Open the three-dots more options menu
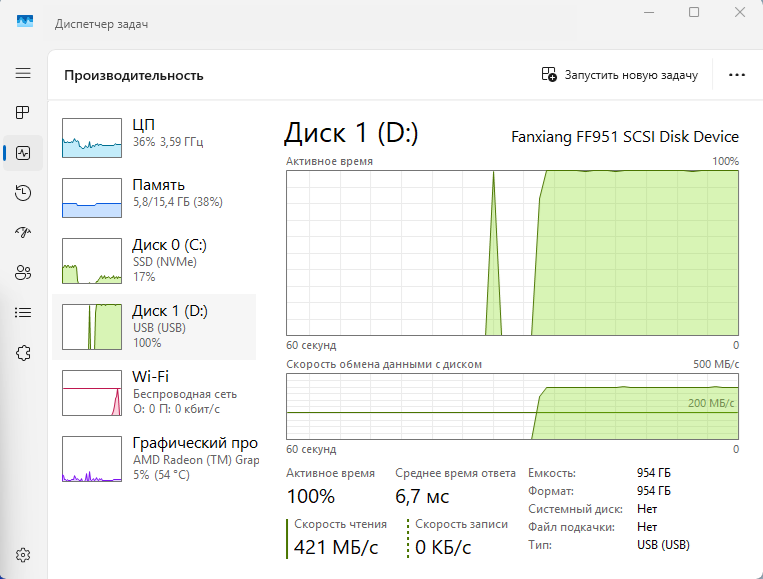This screenshot has height=579, width=763. pyautogui.click(x=738, y=75)
